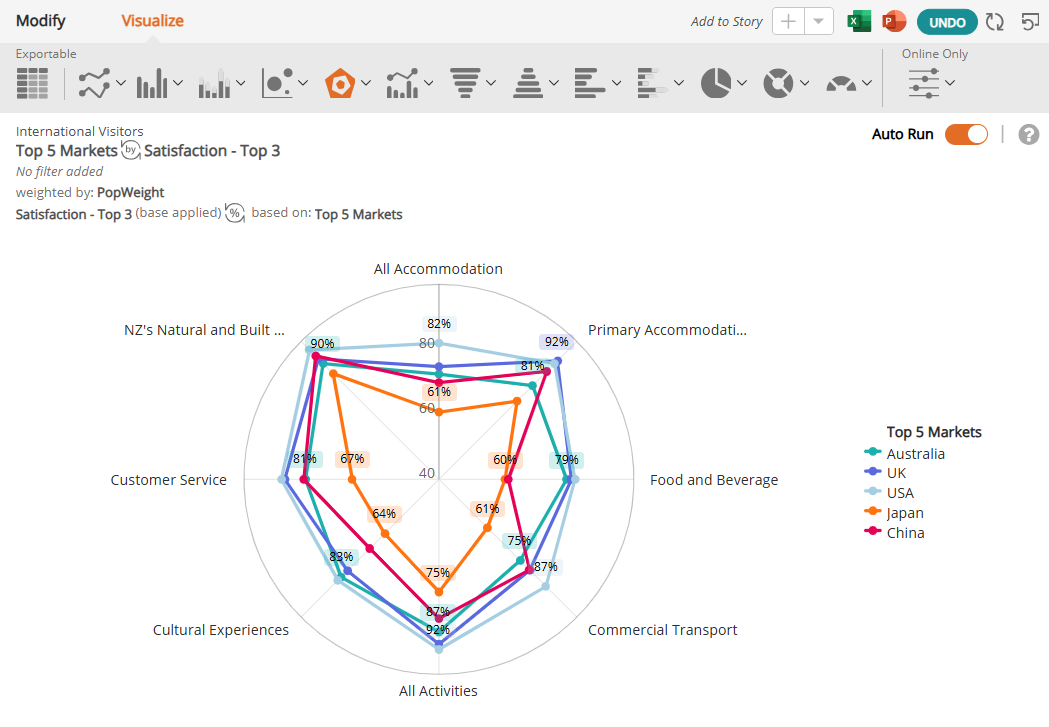Click the percent swap icon beside base applied
Screen dimensions: 1049x727
pos(235,213)
